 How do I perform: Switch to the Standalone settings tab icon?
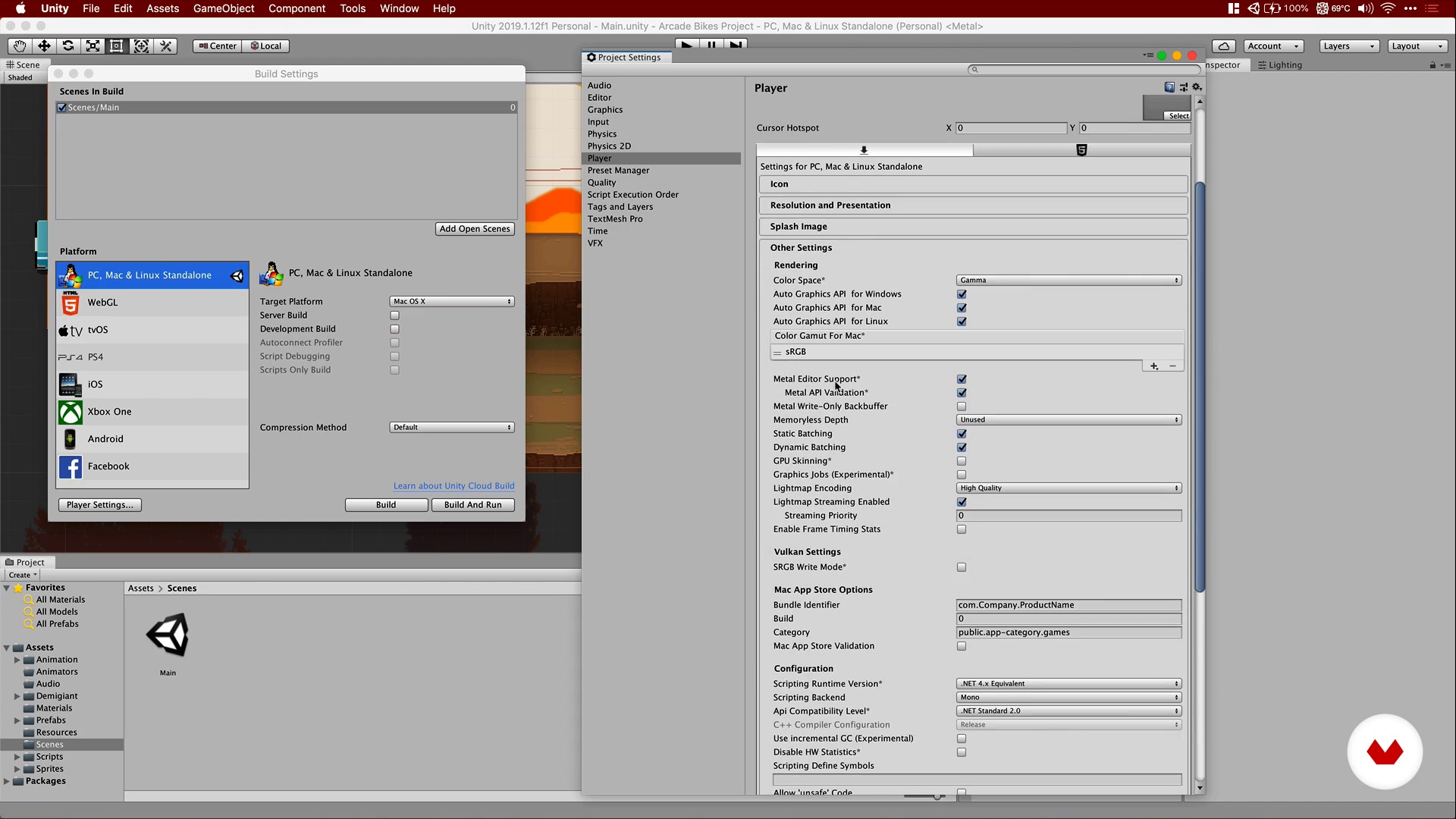click(x=864, y=150)
